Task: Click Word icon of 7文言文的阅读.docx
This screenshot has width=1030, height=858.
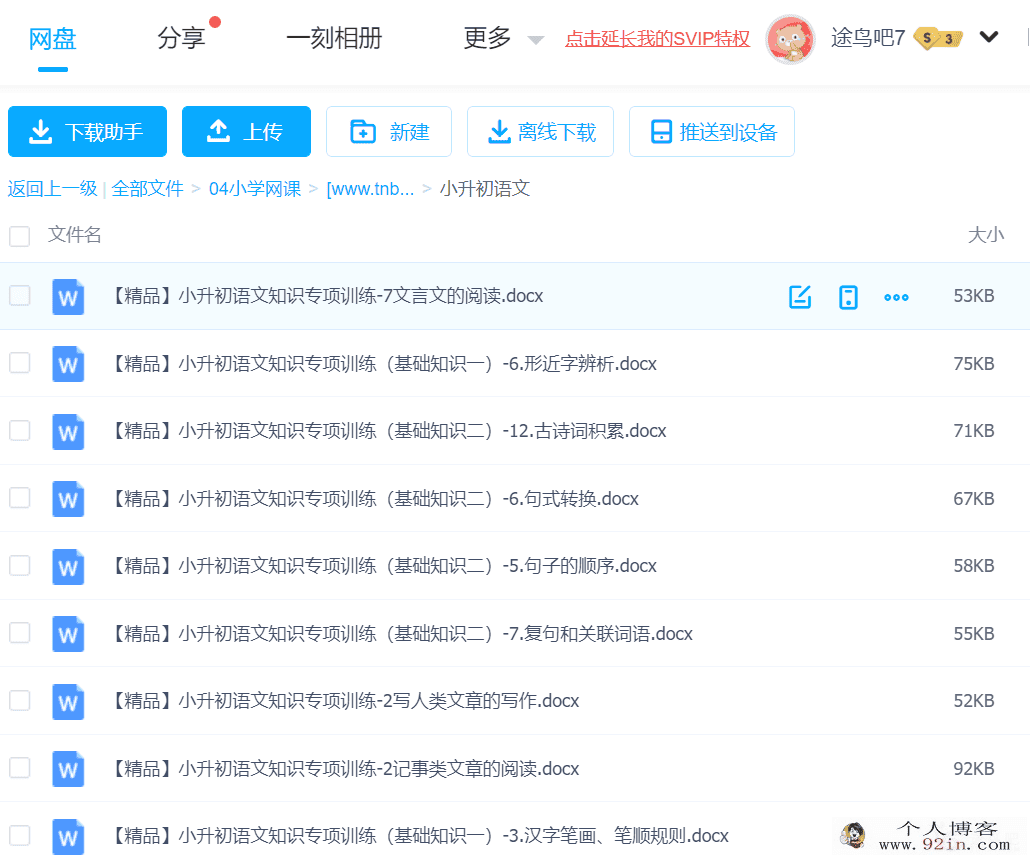Action: 68,297
